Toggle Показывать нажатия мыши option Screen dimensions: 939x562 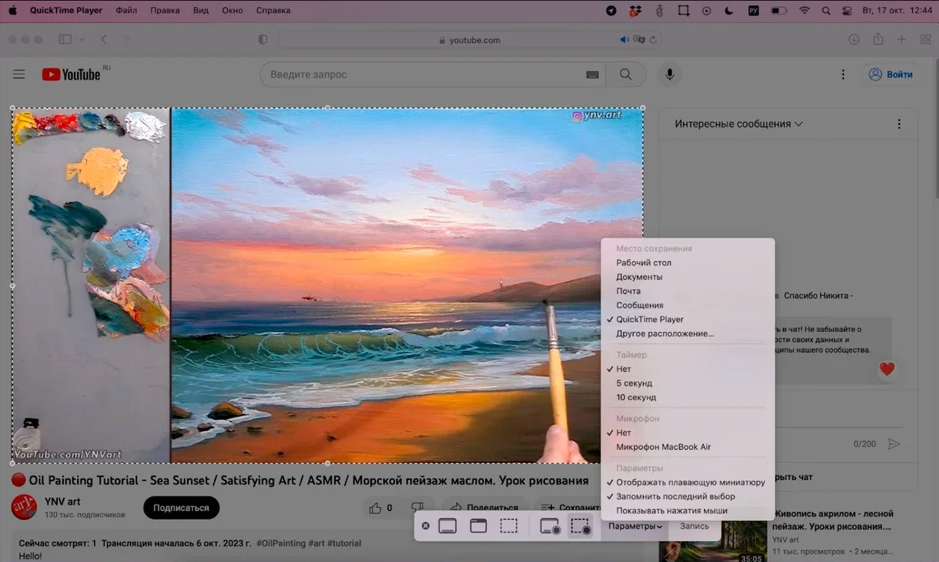pos(671,510)
